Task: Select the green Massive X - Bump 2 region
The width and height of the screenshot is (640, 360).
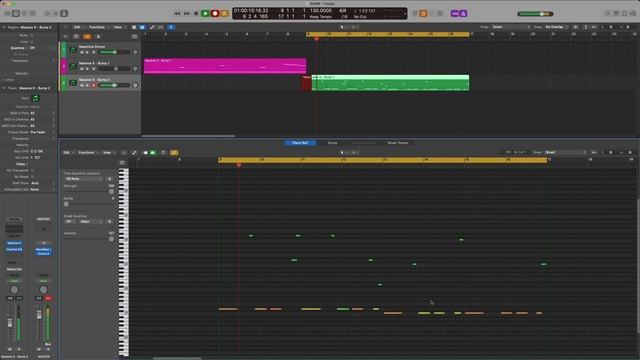Action: point(390,82)
